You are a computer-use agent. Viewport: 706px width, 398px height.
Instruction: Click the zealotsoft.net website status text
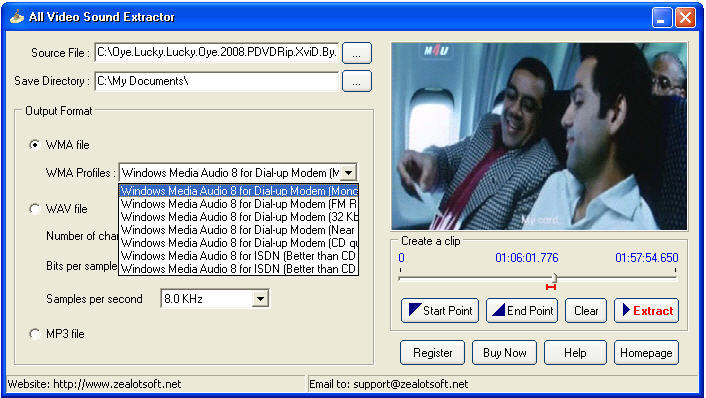coord(95,384)
